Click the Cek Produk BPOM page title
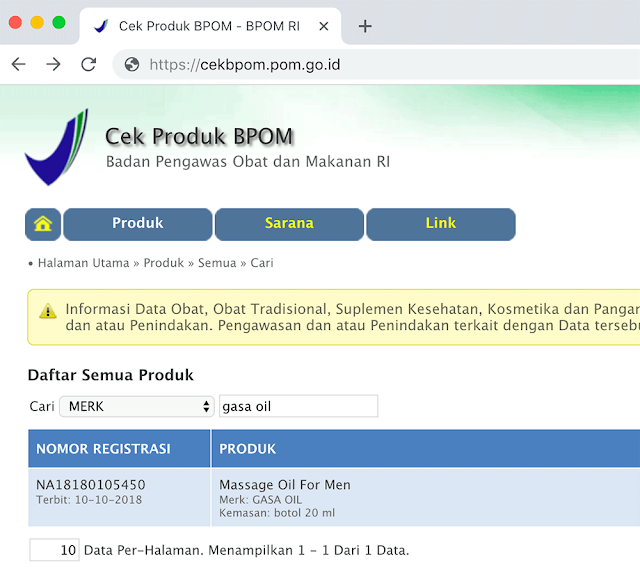Viewport: 640px width, 582px height. coord(199,136)
